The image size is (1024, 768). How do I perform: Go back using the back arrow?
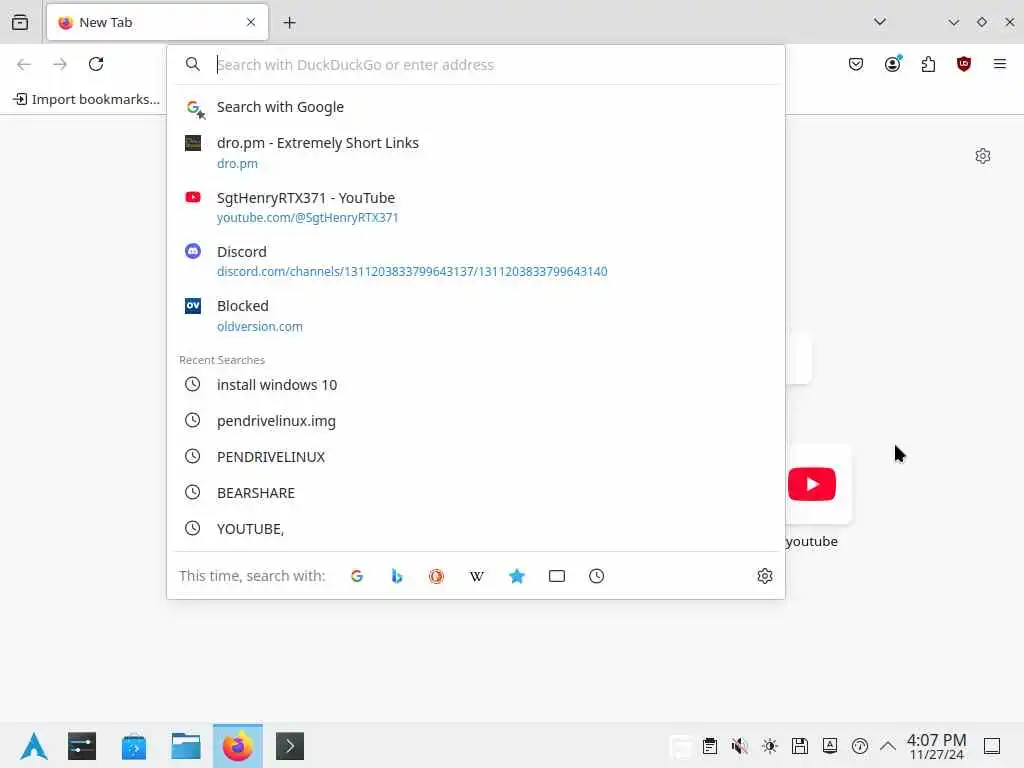24,64
